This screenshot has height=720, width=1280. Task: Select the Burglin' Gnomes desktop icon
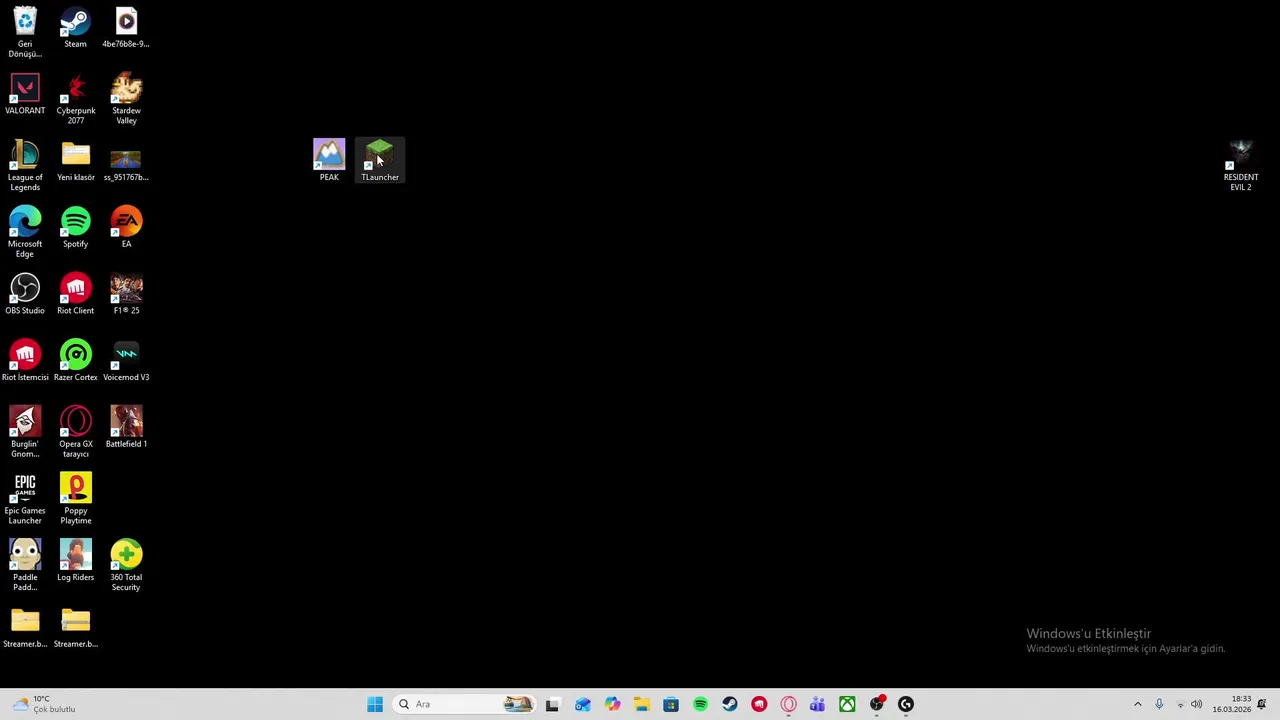tap(25, 432)
